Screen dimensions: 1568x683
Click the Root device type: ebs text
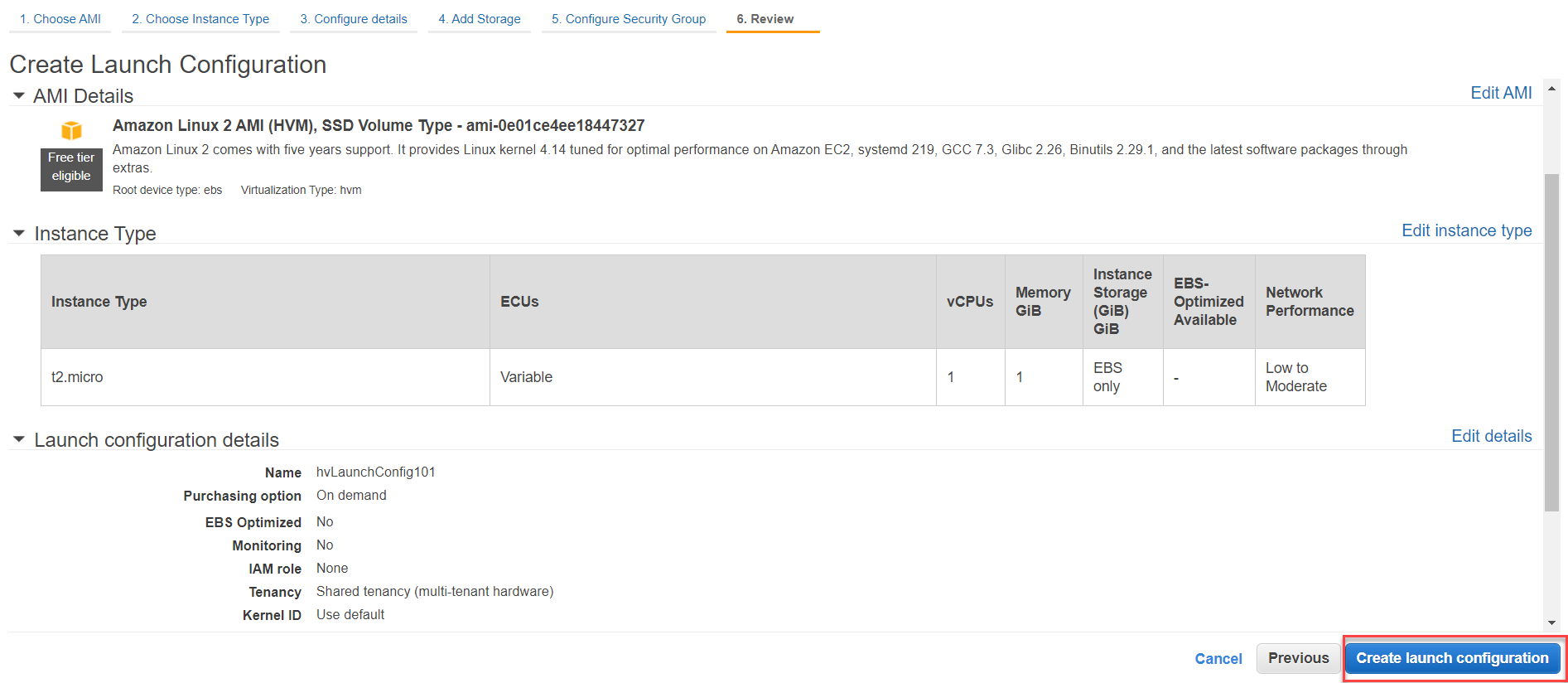167,190
